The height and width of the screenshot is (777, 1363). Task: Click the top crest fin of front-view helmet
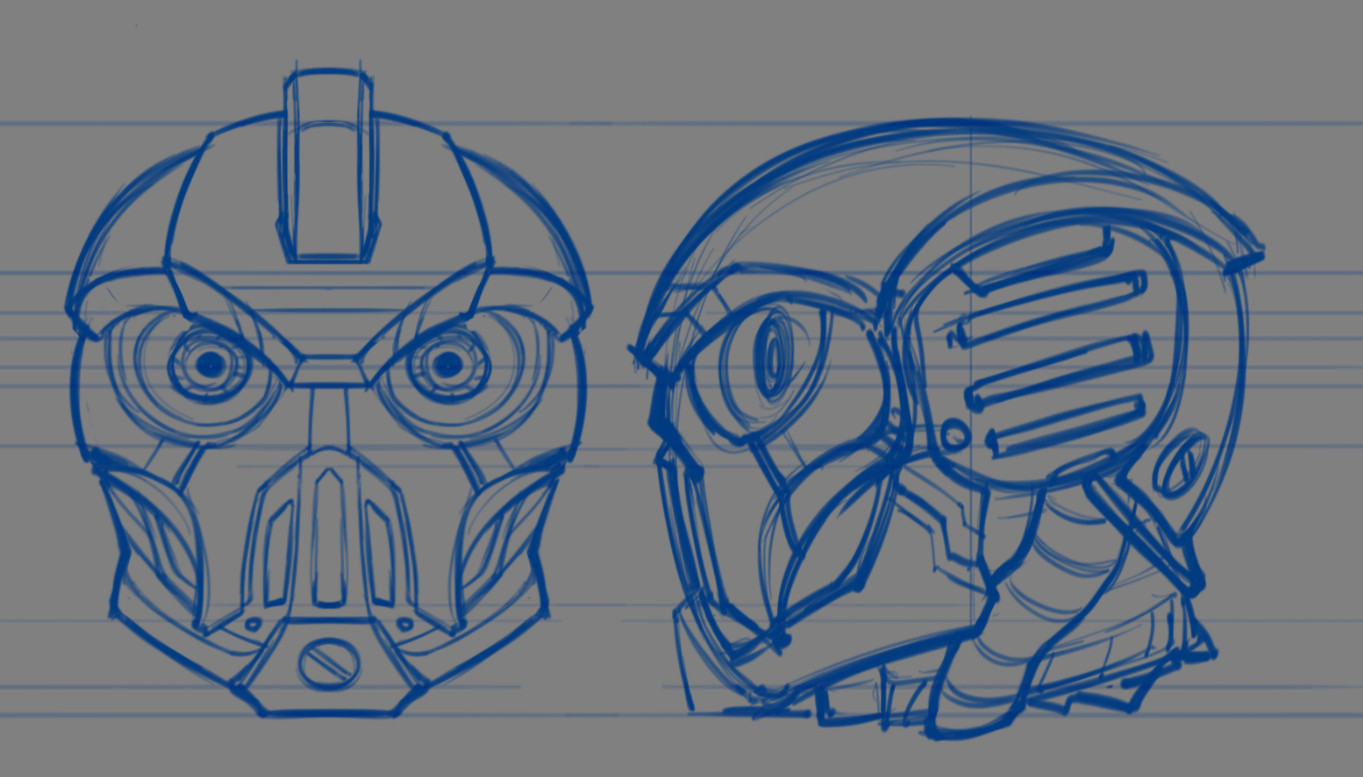coord(329,170)
